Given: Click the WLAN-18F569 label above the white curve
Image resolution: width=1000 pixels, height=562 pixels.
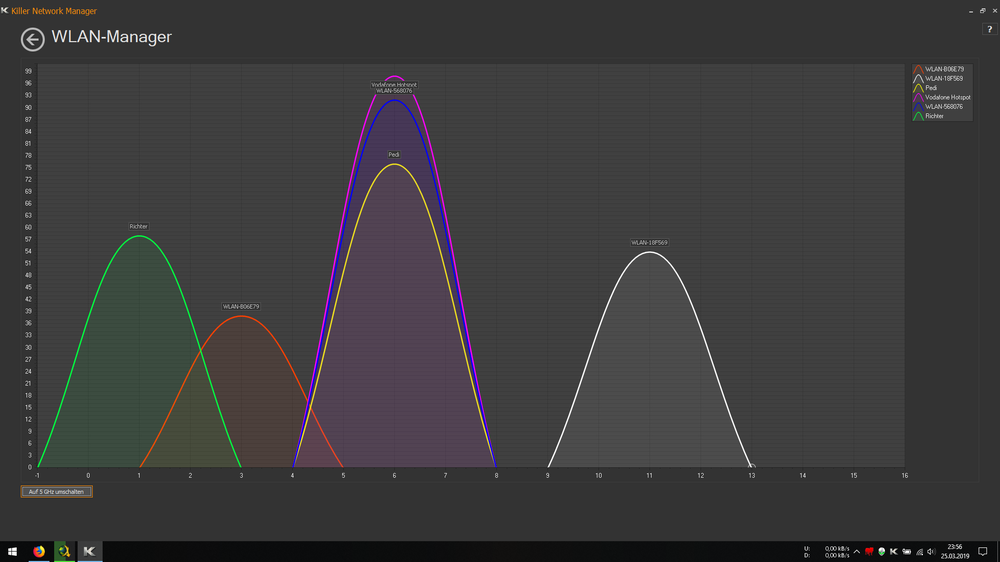Looking at the screenshot, I should click(x=649, y=243).
